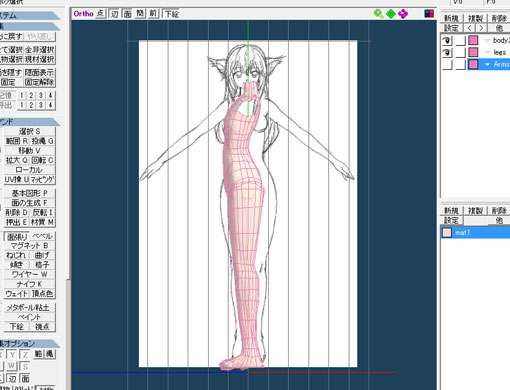Click 複製 in the object panel
Screen dimensions: 510x390
click(475, 18)
